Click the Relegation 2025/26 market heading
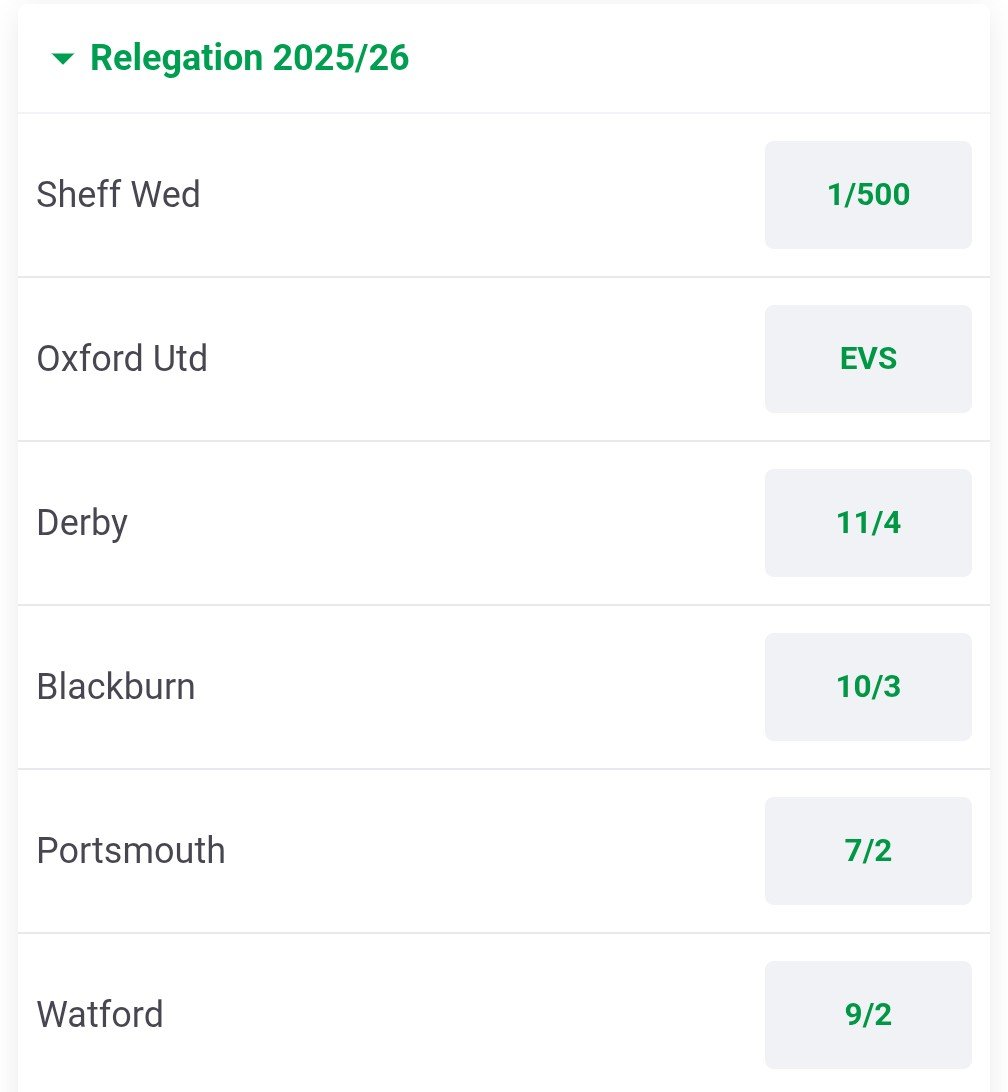The height and width of the screenshot is (1092, 1008). pos(249,58)
